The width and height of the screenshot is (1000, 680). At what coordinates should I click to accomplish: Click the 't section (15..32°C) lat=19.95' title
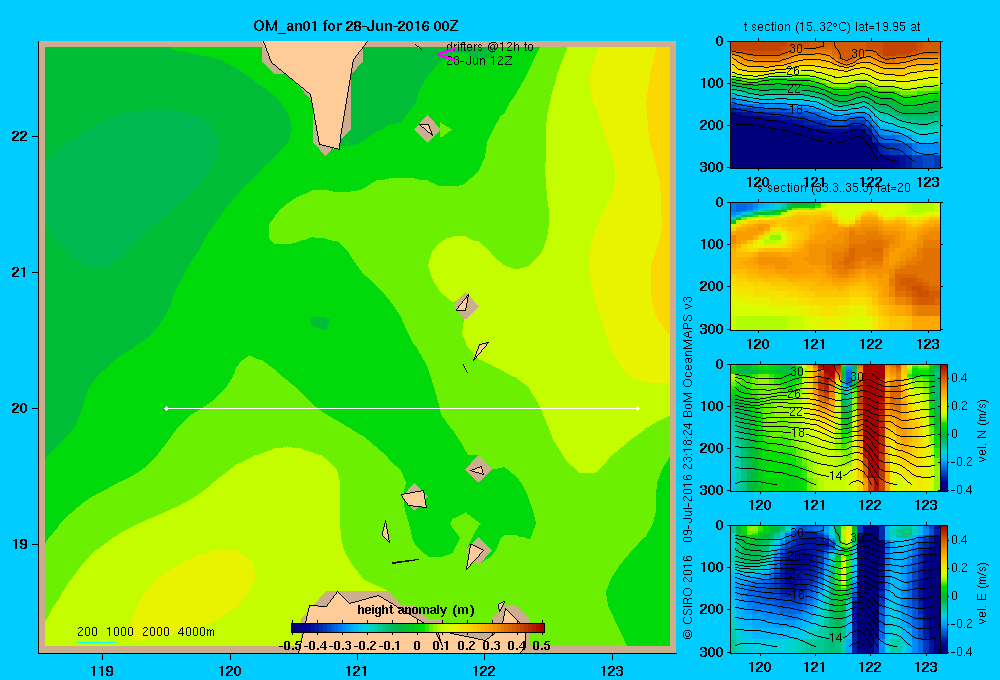[831, 27]
